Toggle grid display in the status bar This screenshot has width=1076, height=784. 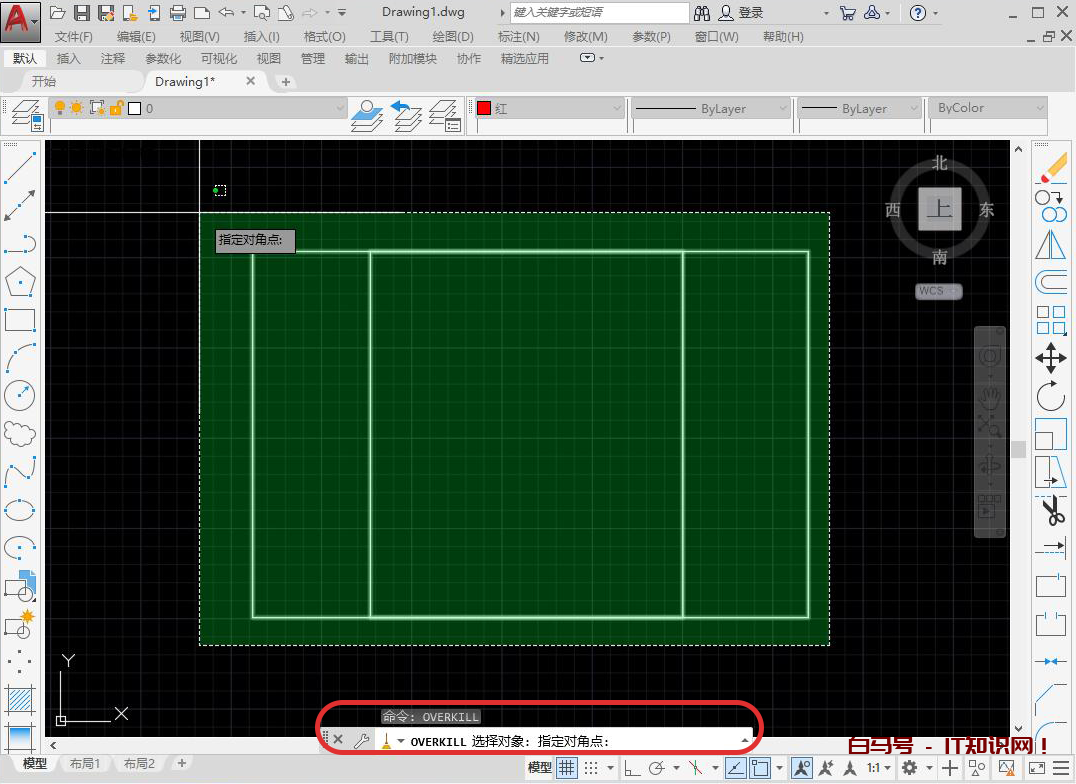569,766
